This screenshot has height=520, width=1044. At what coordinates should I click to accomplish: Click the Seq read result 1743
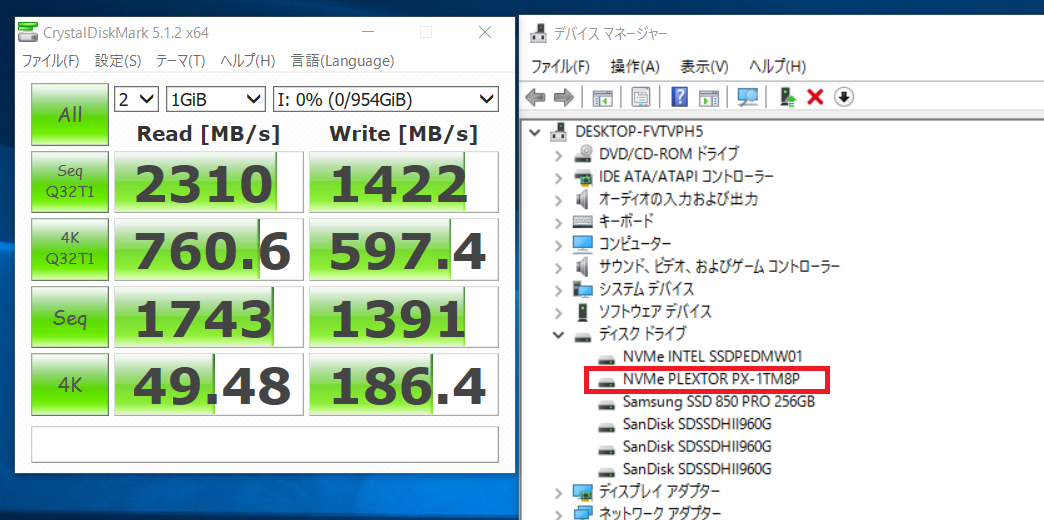pyautogui.click(x=208, y=318)
